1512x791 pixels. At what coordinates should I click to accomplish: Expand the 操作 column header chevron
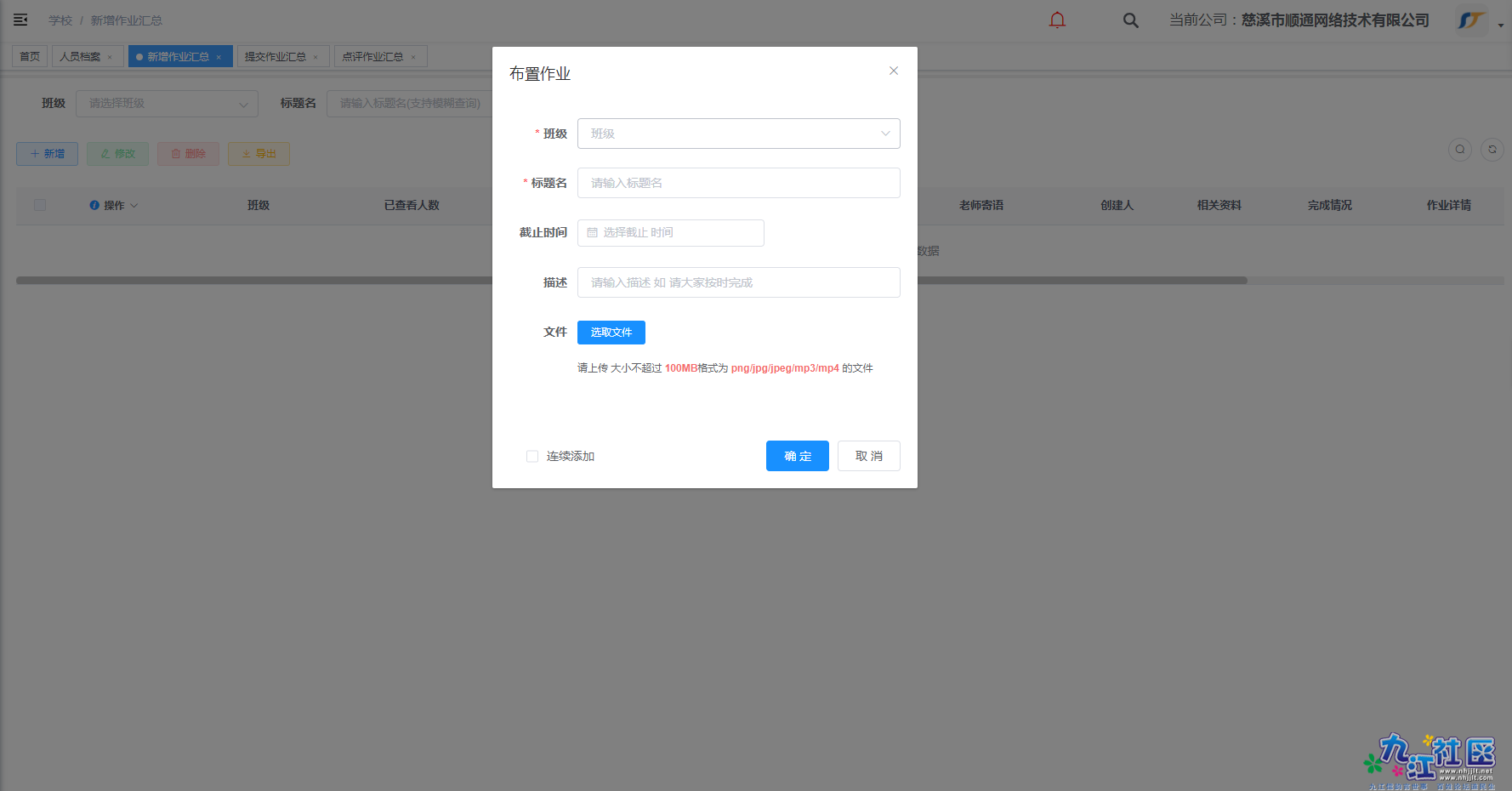[x=134, y=206]
